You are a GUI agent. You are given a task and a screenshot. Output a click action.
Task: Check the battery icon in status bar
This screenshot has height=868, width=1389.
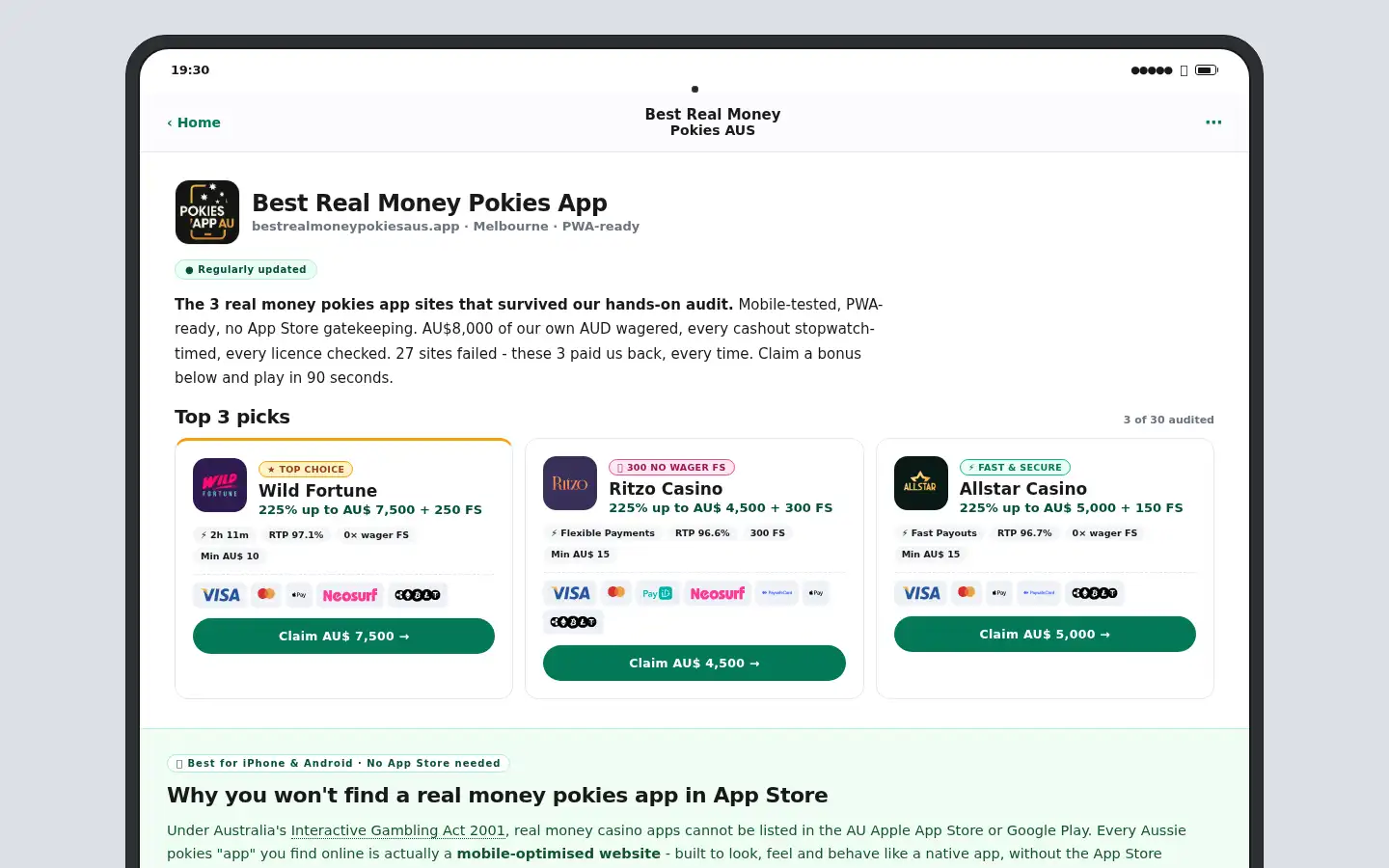point(1207,70)
